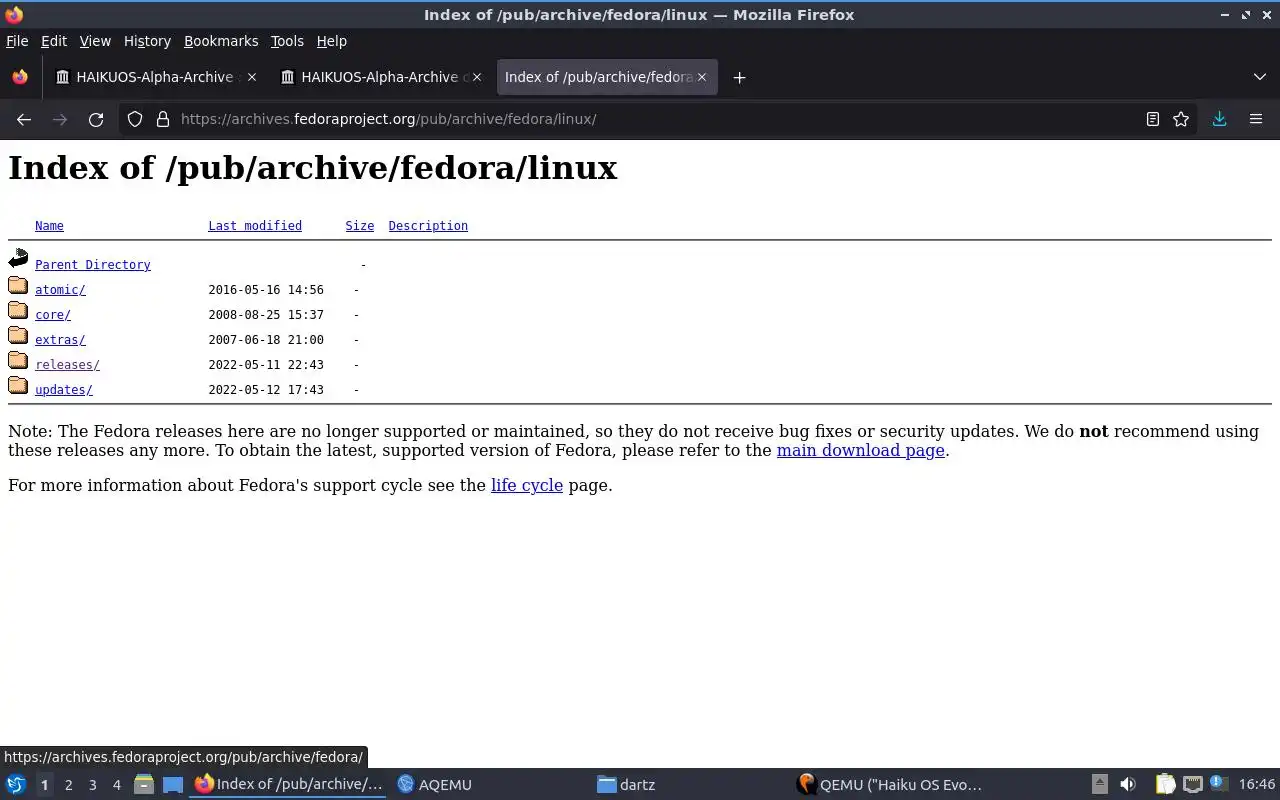Viewport: 1280px width, 800px height.
Task: Open the atomic/ directory link
Action: (60, 290)
